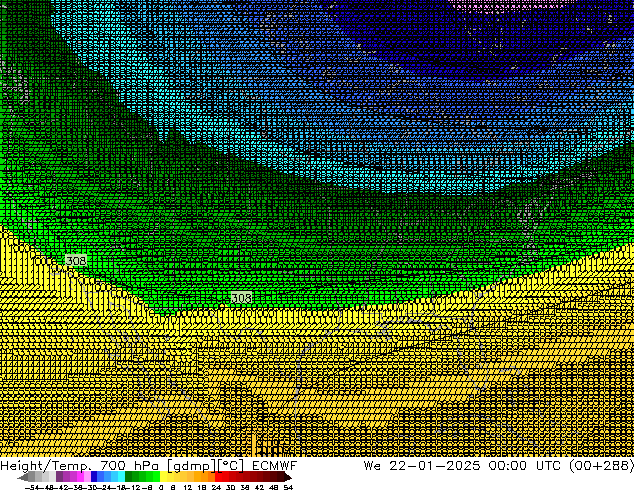Click the 308 contour label near the left edge
This screenshot has width=634, height=490.
click(76, 261)
